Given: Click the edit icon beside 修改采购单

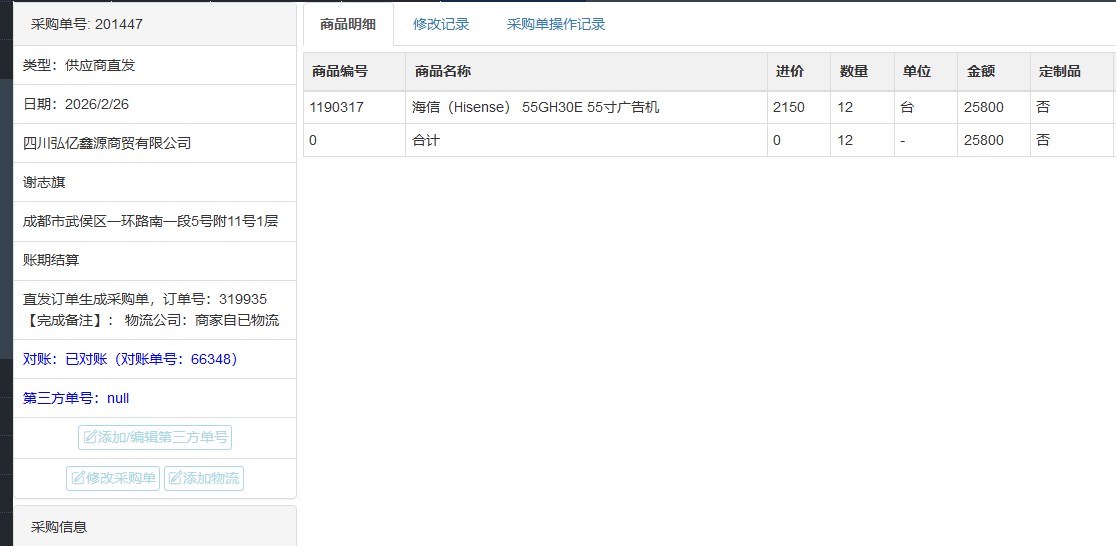Looking at the screenshot, I should (78, 479).
